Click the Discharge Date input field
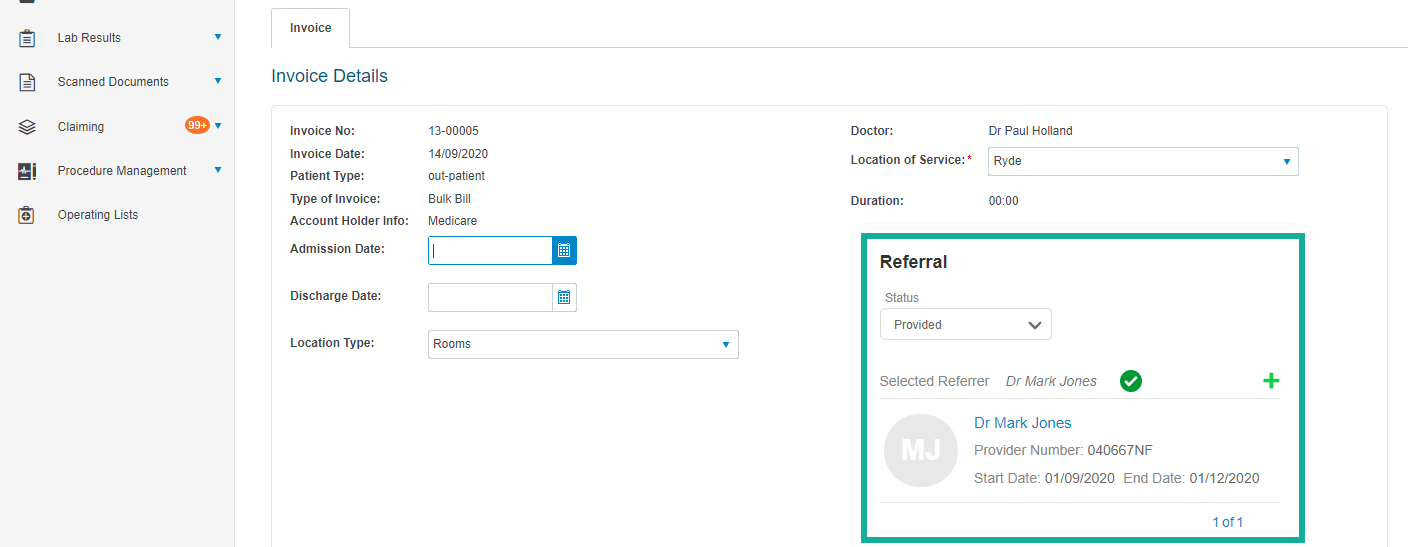The image size is (1408, 547). pyautogui.click(x=490, y=297)
